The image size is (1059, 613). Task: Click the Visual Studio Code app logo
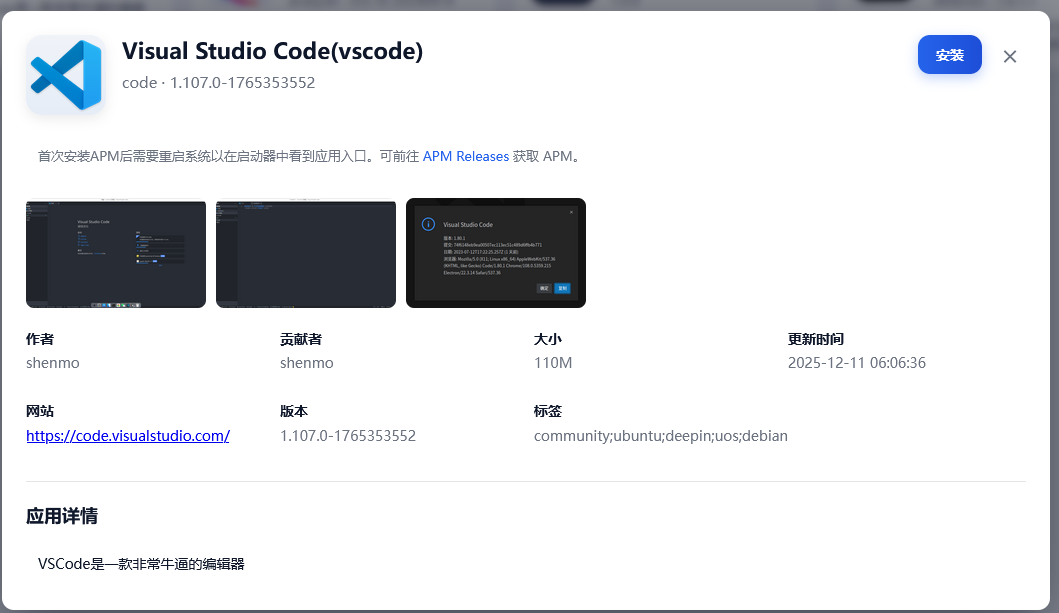coord(66,74)
